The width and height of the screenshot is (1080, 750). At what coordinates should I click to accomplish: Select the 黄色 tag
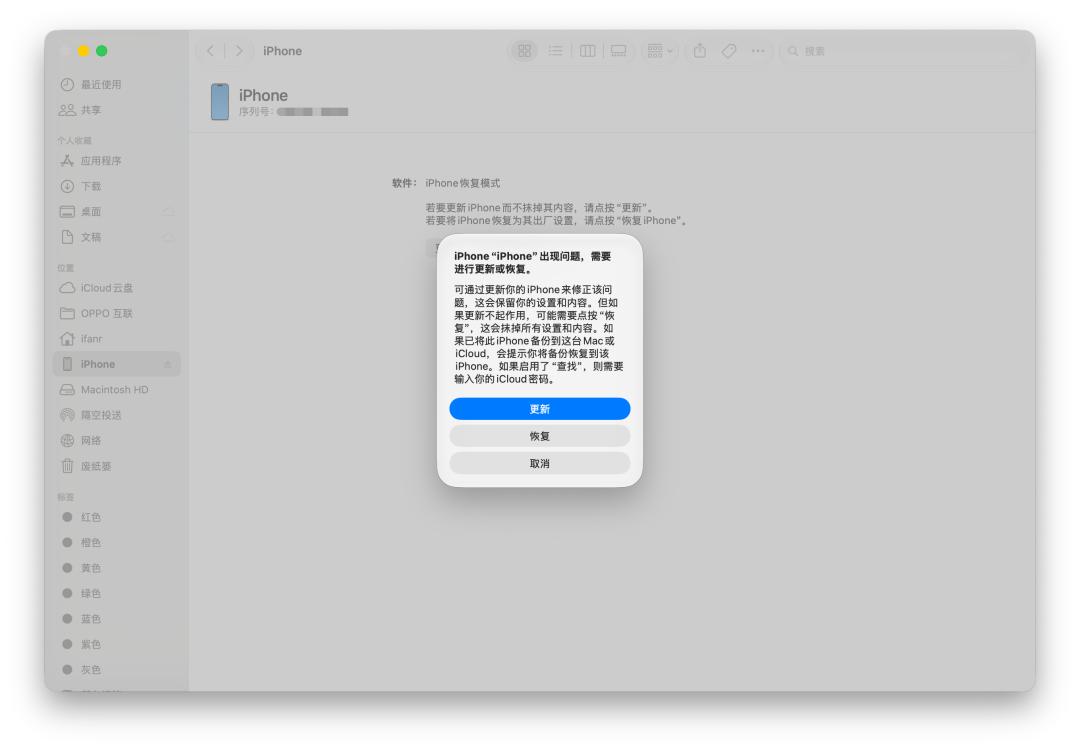pos(116,568)
